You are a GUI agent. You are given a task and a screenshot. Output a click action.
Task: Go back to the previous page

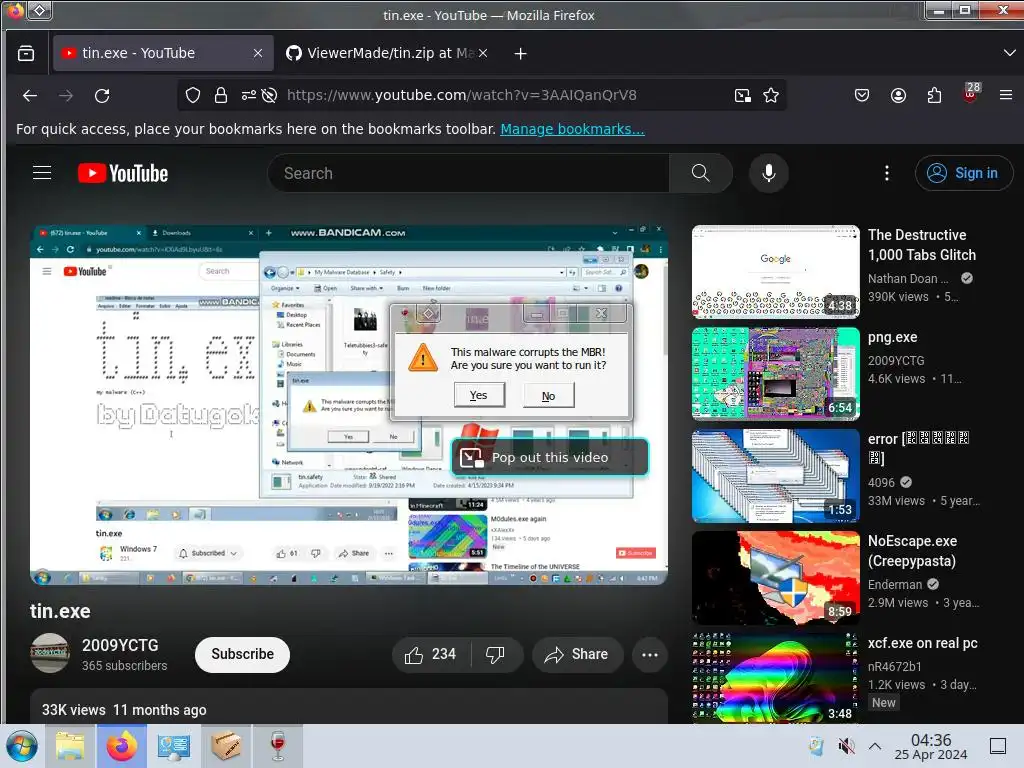click(30, 95)
